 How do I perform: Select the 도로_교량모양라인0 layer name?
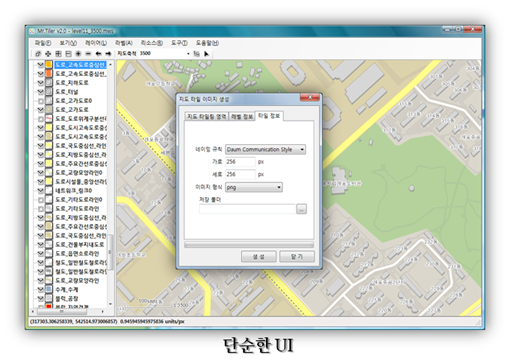tap(79, 172)
